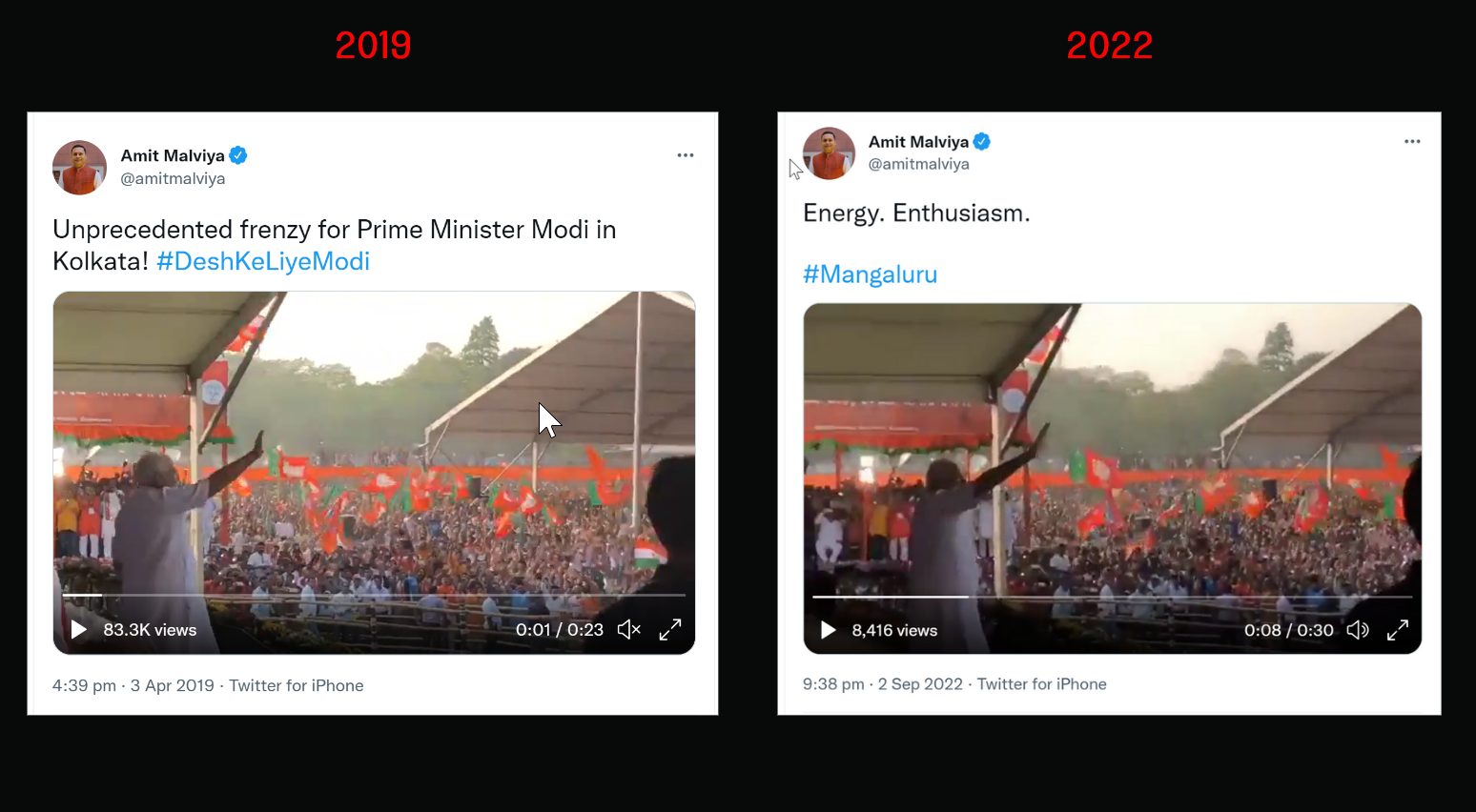Expand 2022 video to fullscreen
The height and width of the screenshot is (812, 1476).
click(1398, 630)
